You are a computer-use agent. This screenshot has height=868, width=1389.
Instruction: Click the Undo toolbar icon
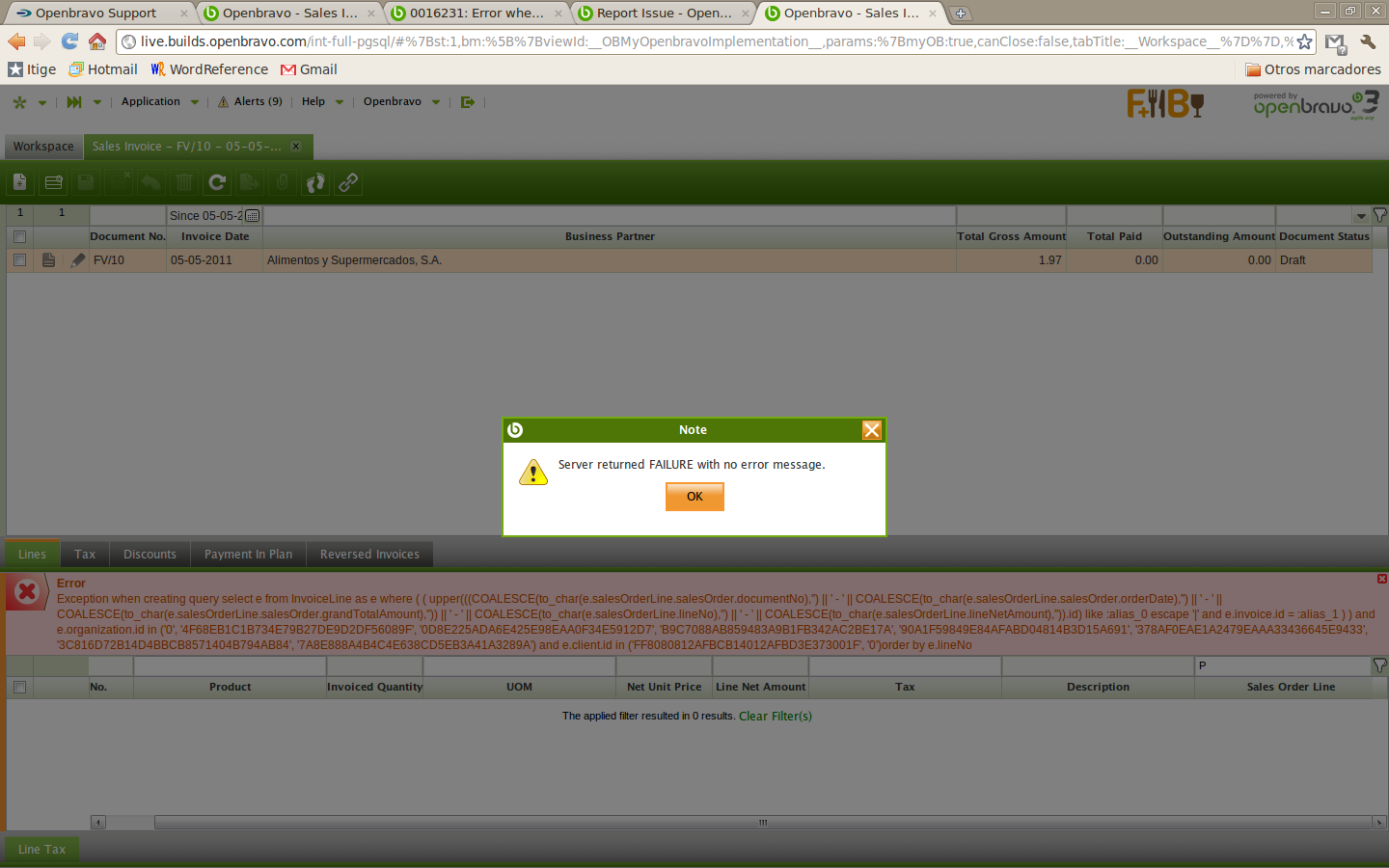(150, 182)
